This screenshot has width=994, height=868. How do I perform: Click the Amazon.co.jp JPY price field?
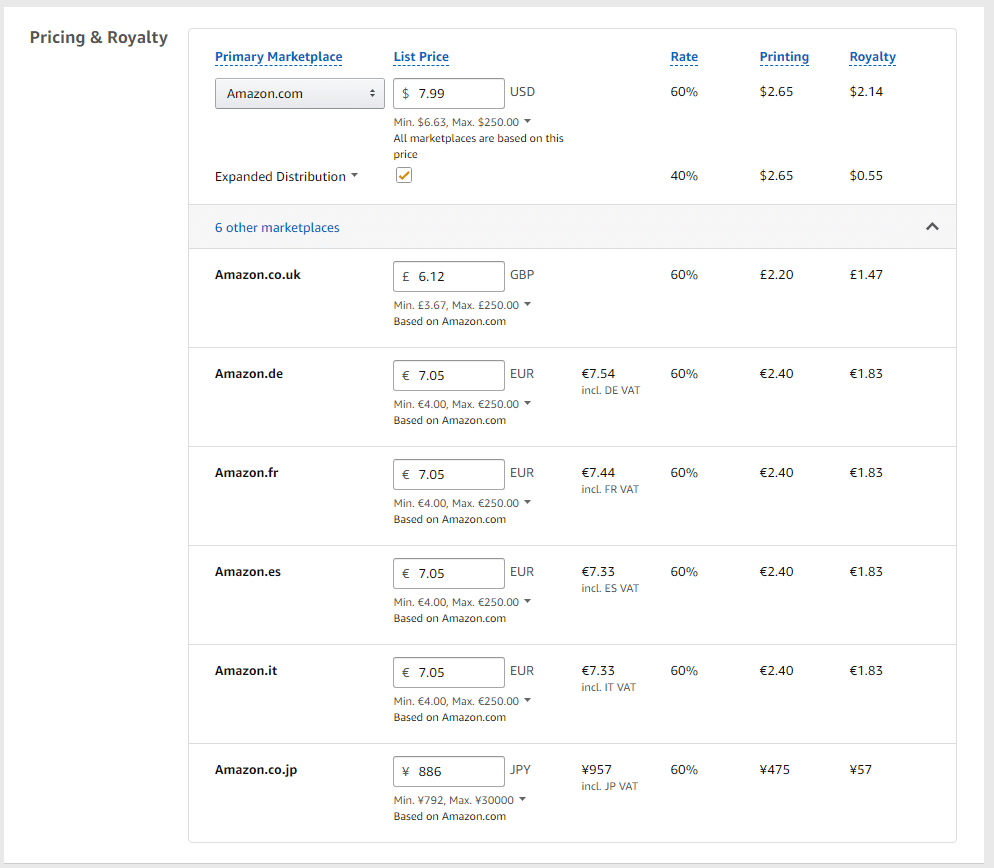point(449,771)
